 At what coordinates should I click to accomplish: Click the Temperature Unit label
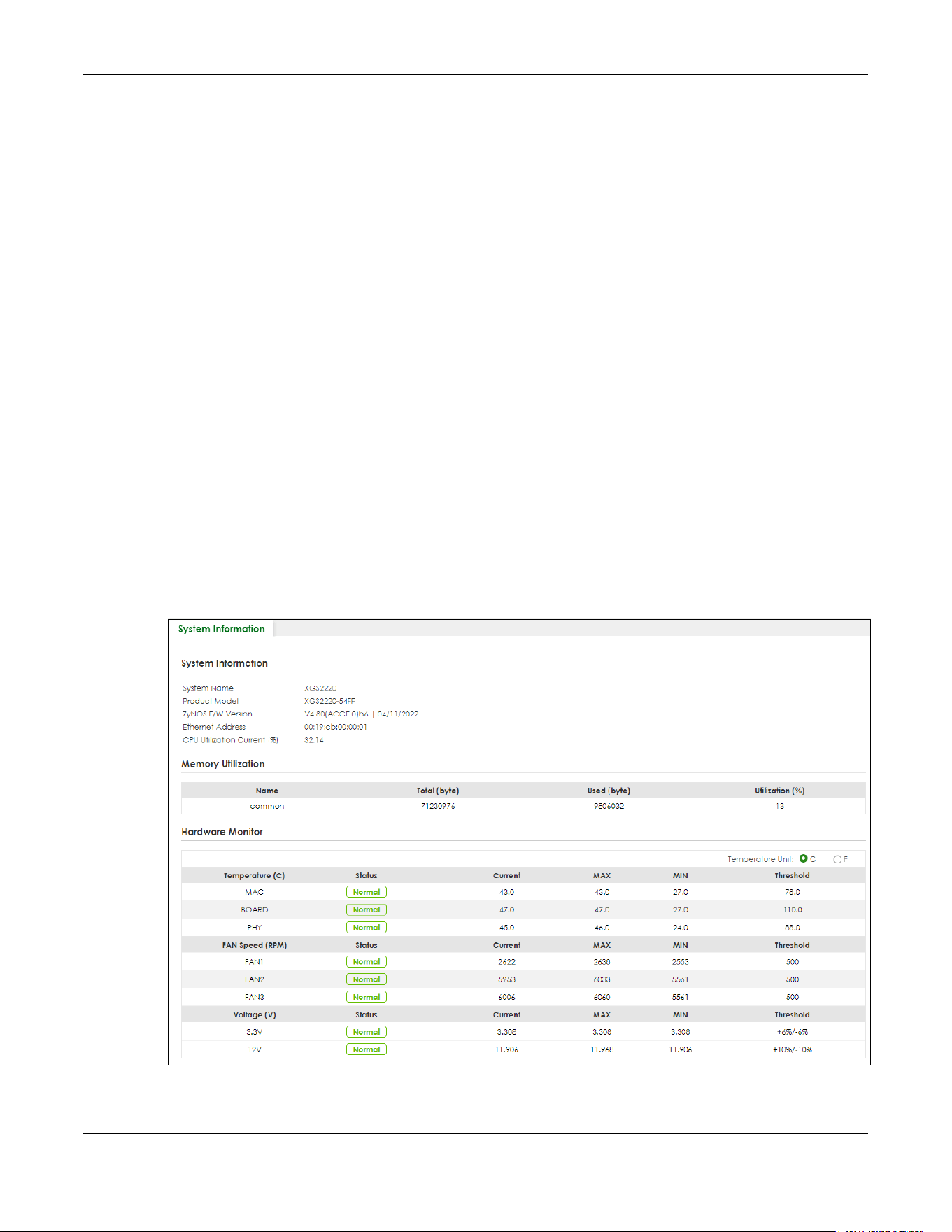coord(760,859)
